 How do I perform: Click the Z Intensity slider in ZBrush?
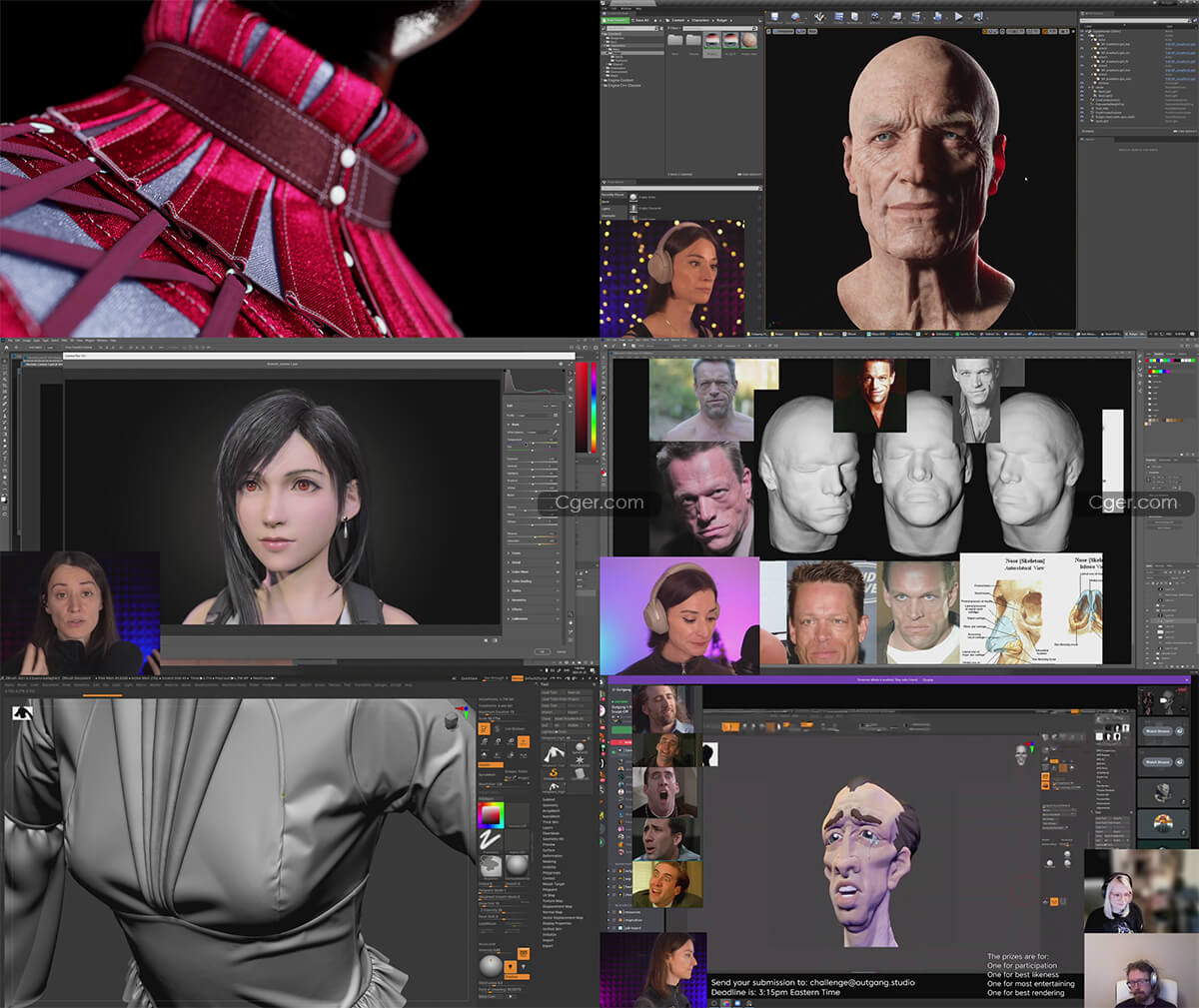tap(504, 908)
